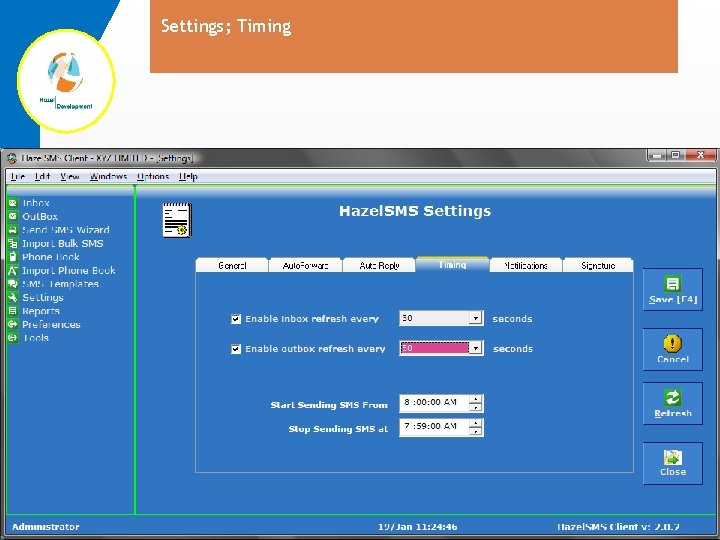720x540 pixels.
Task: Open the Inbox sidebar icon
Action: point(13,202)
